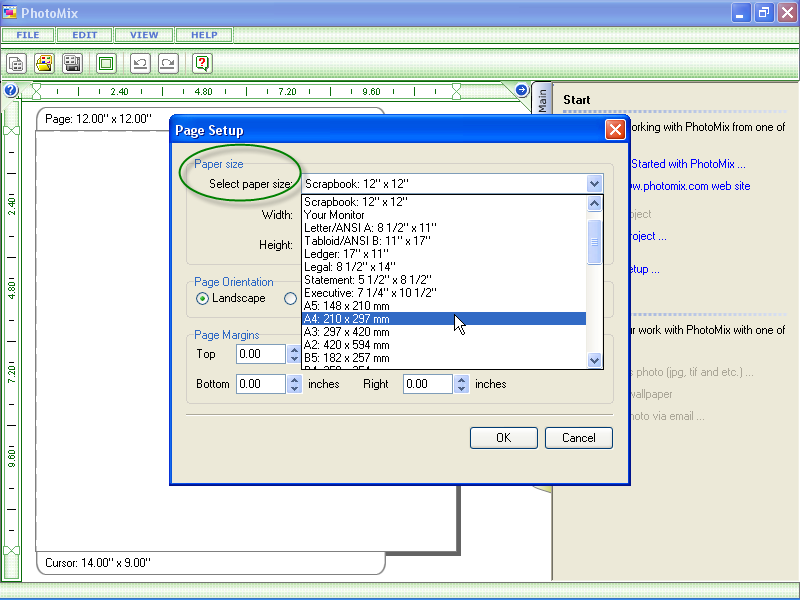Click the bottom marker on the vertical ruler
The image size is (800, 600).
(x=11, y=551)
